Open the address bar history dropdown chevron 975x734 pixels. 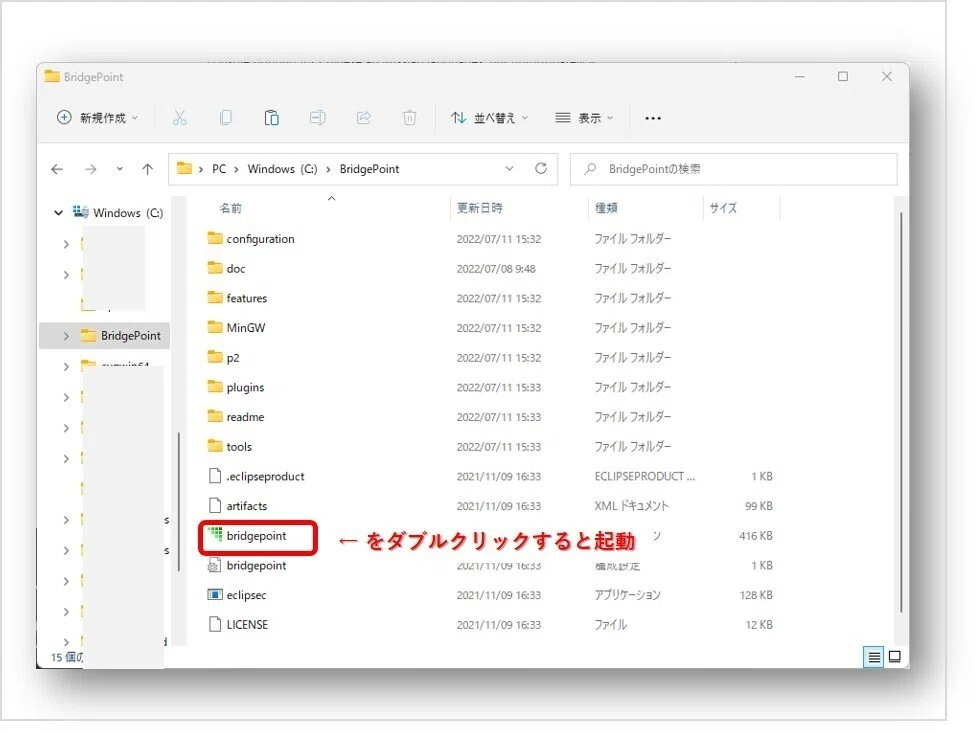click(x=509, y=169)
